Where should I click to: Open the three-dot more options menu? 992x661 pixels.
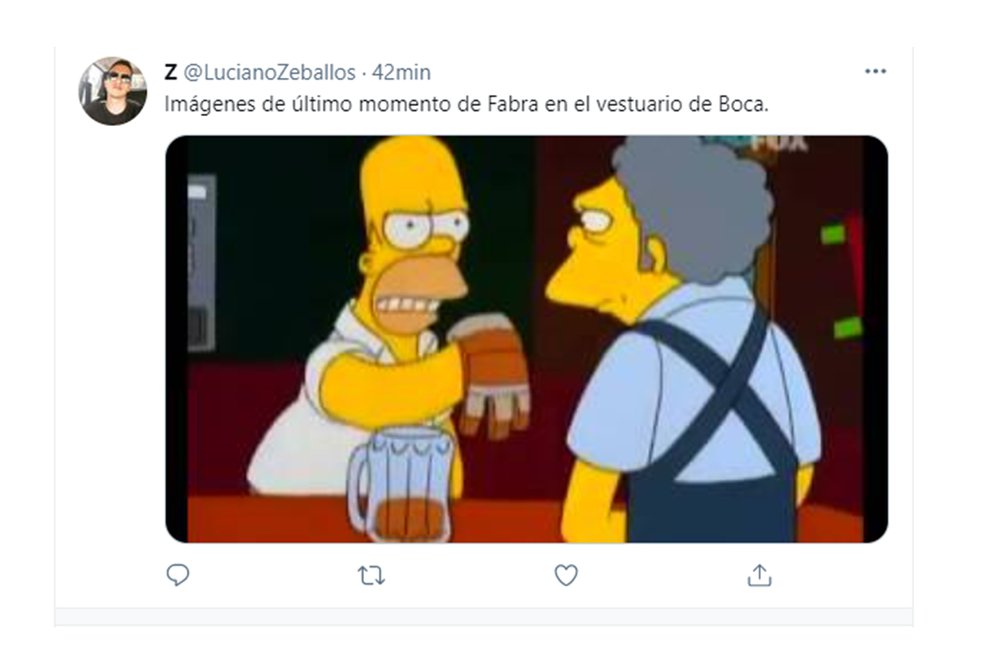pyautogui.click(x=875, y=71)
